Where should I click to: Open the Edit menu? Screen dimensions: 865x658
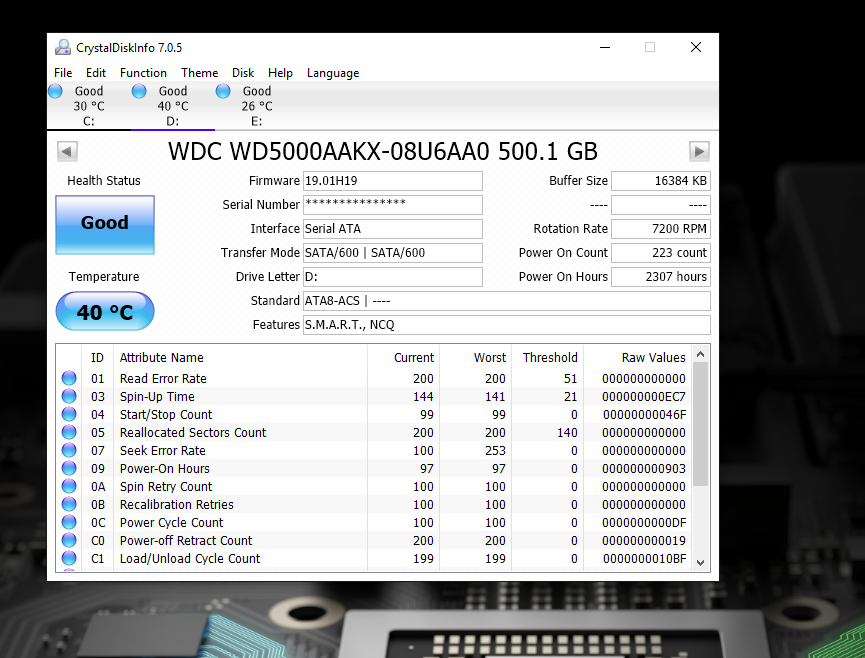coord(95,72)
